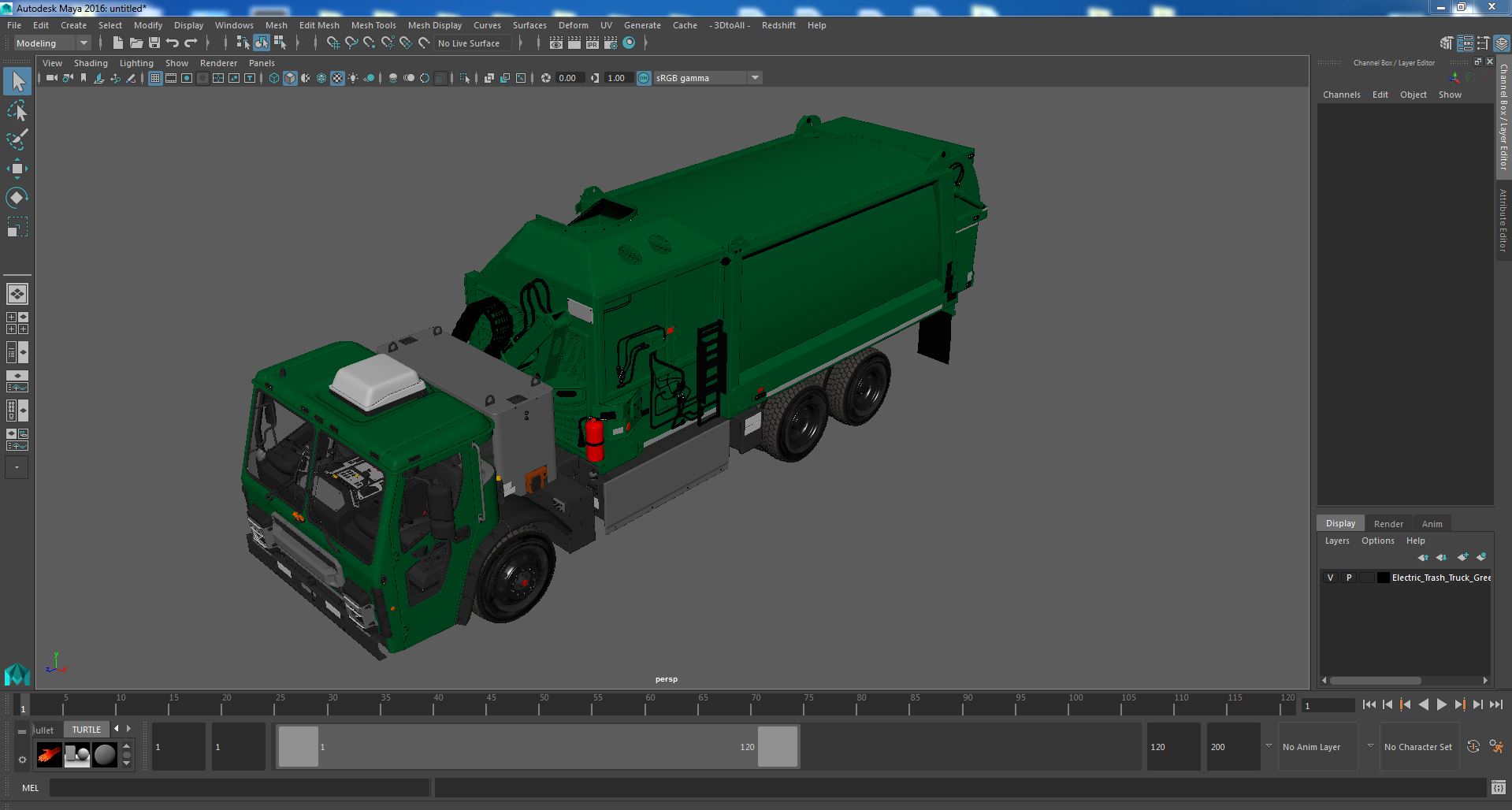Enable snap to points
Image resolution: width=1512 pixels, height=810 pixels.
click(369, 43)
